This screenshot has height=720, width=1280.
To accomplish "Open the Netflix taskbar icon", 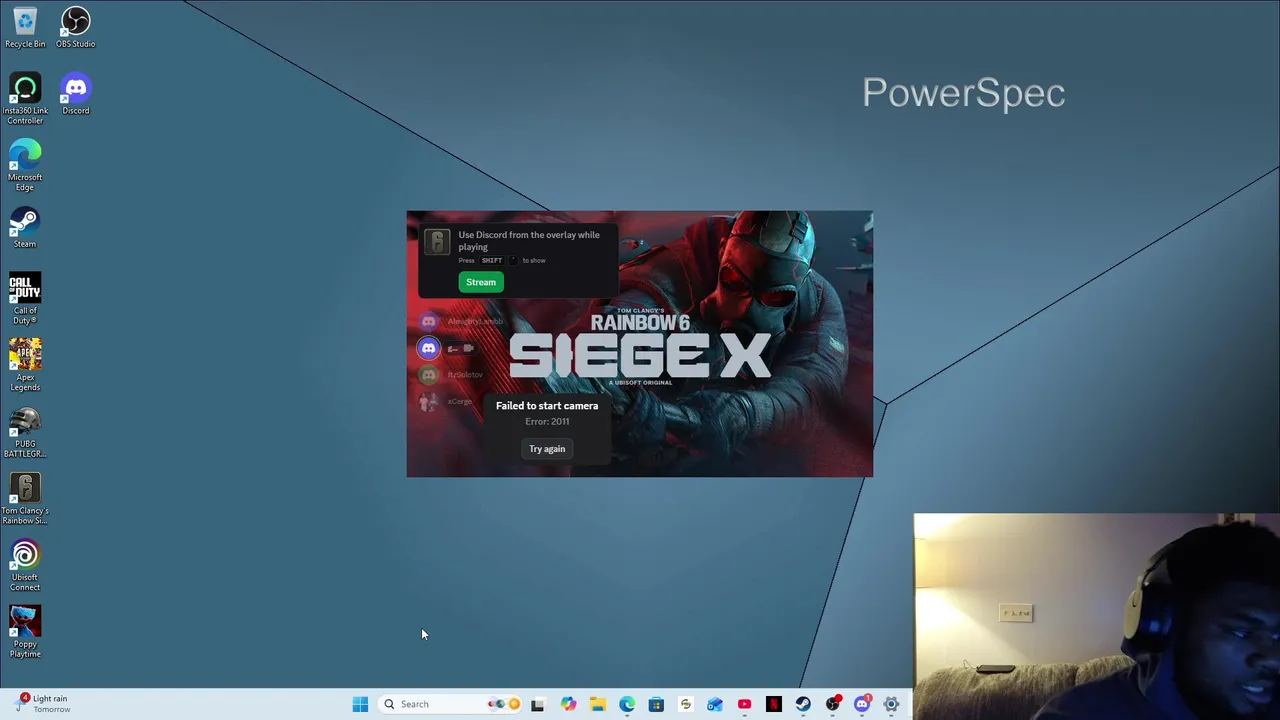I will (774, 704).
